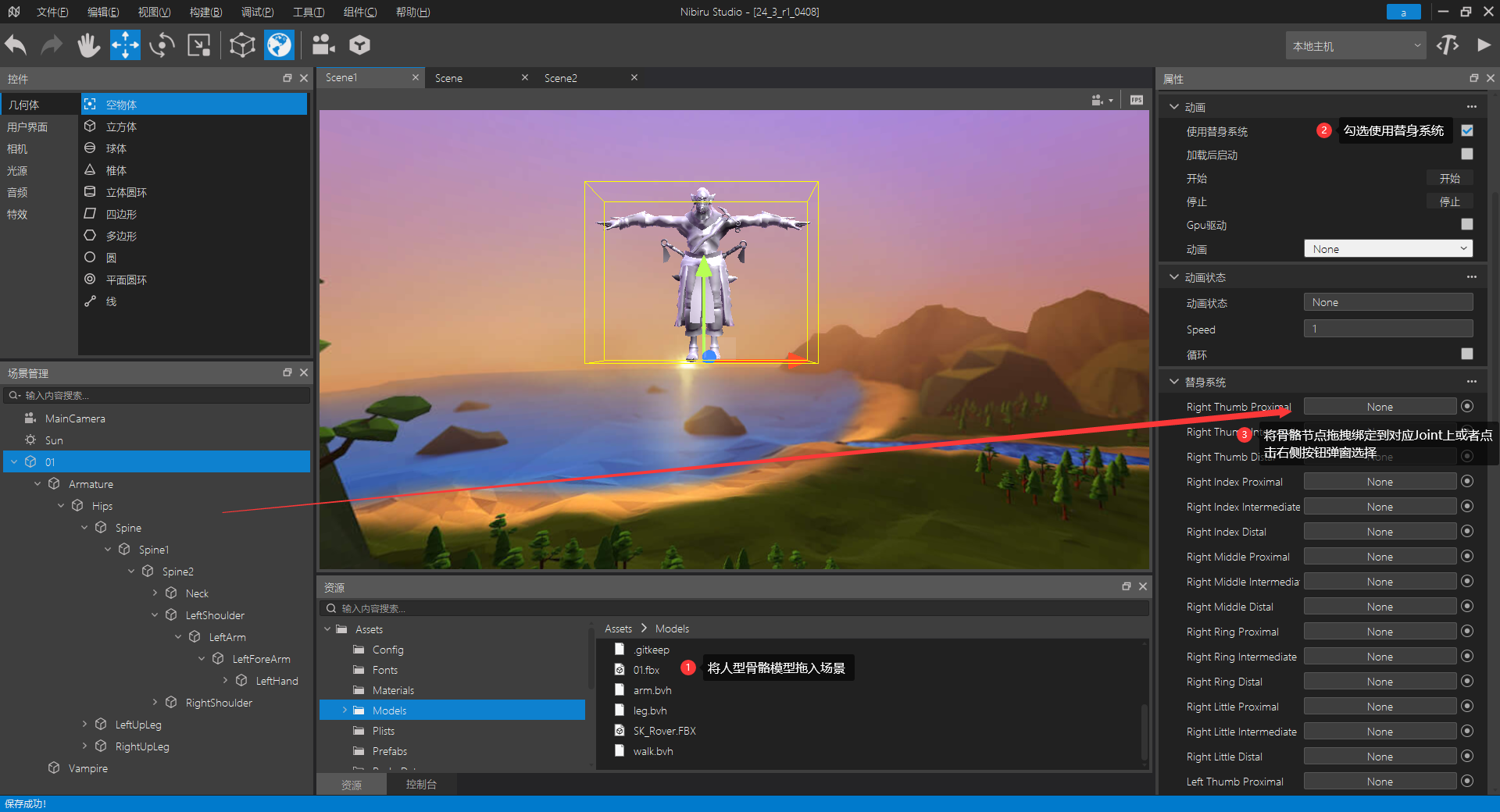
Task: Enable the 加载后启动 checkbox
Action: coord(1466,155)
